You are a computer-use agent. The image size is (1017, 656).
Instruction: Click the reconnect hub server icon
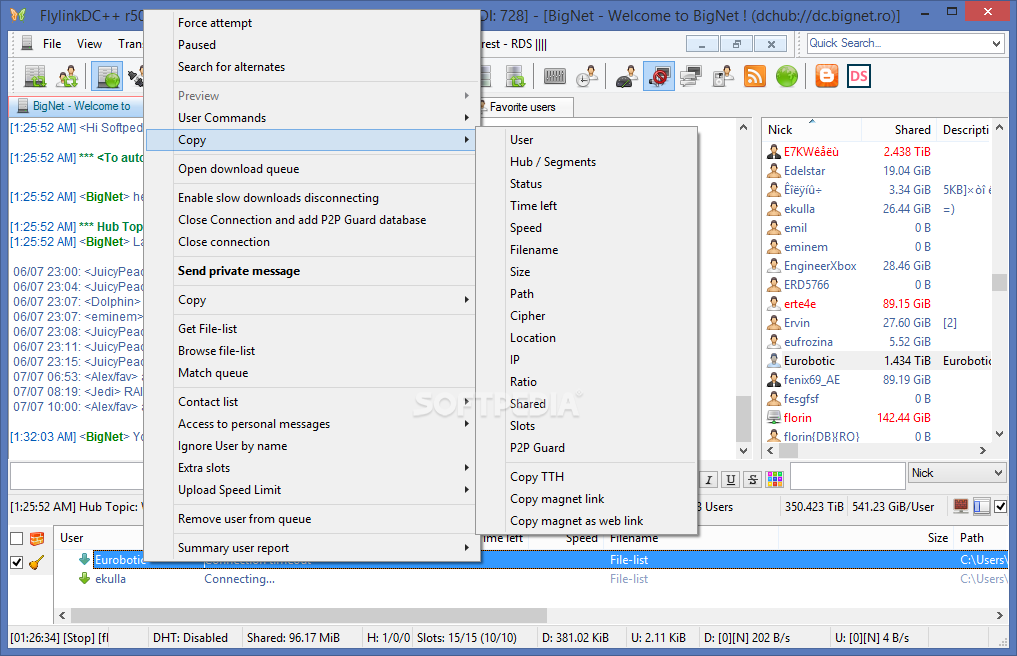[36, 77]
